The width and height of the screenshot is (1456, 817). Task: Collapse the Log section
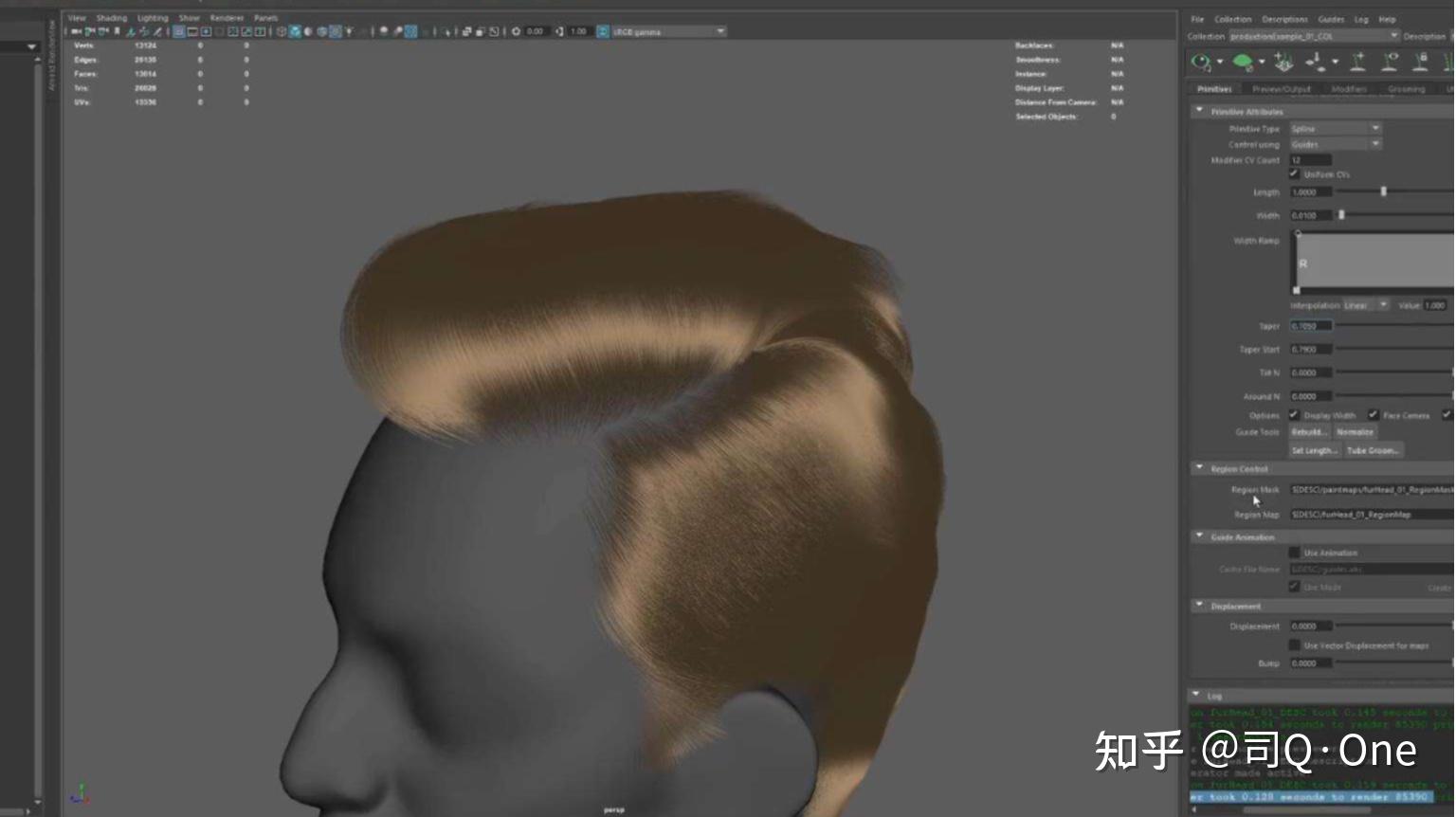(x=1196, y=695)
